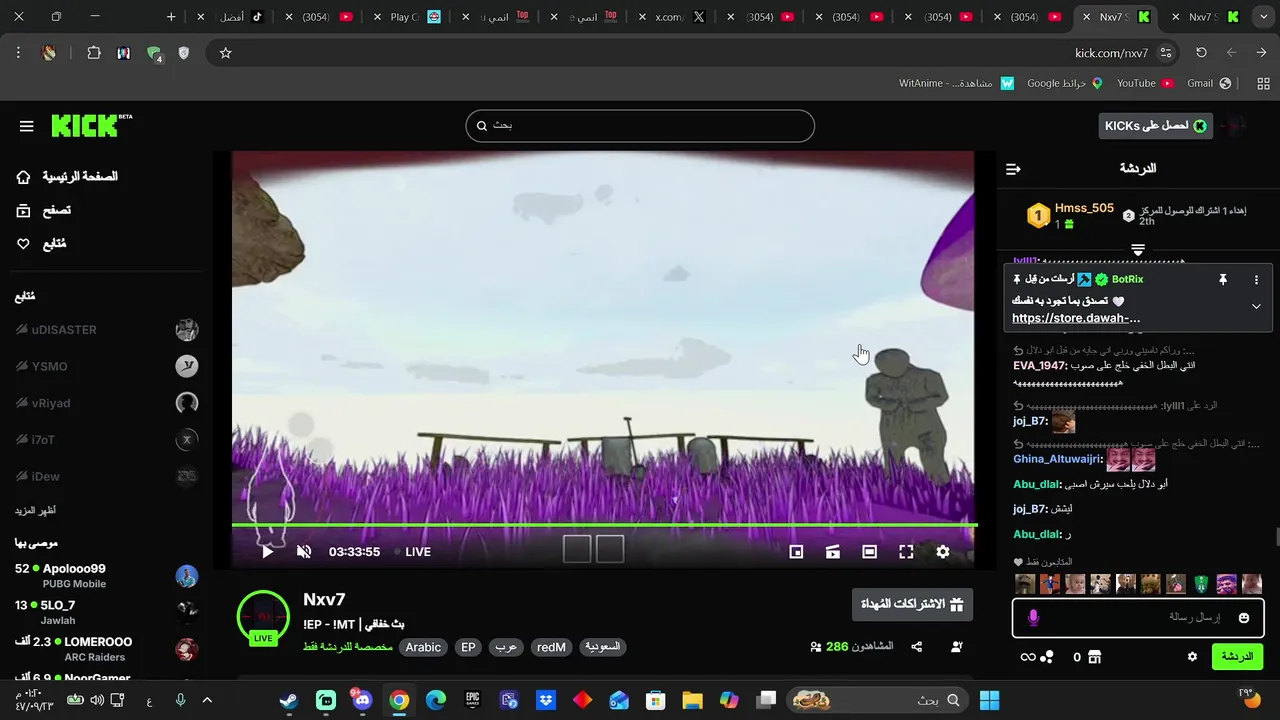Screen dimensions: 1280x720
Task: Expand the gift leaderboard handle
Action: (1138, 248)
